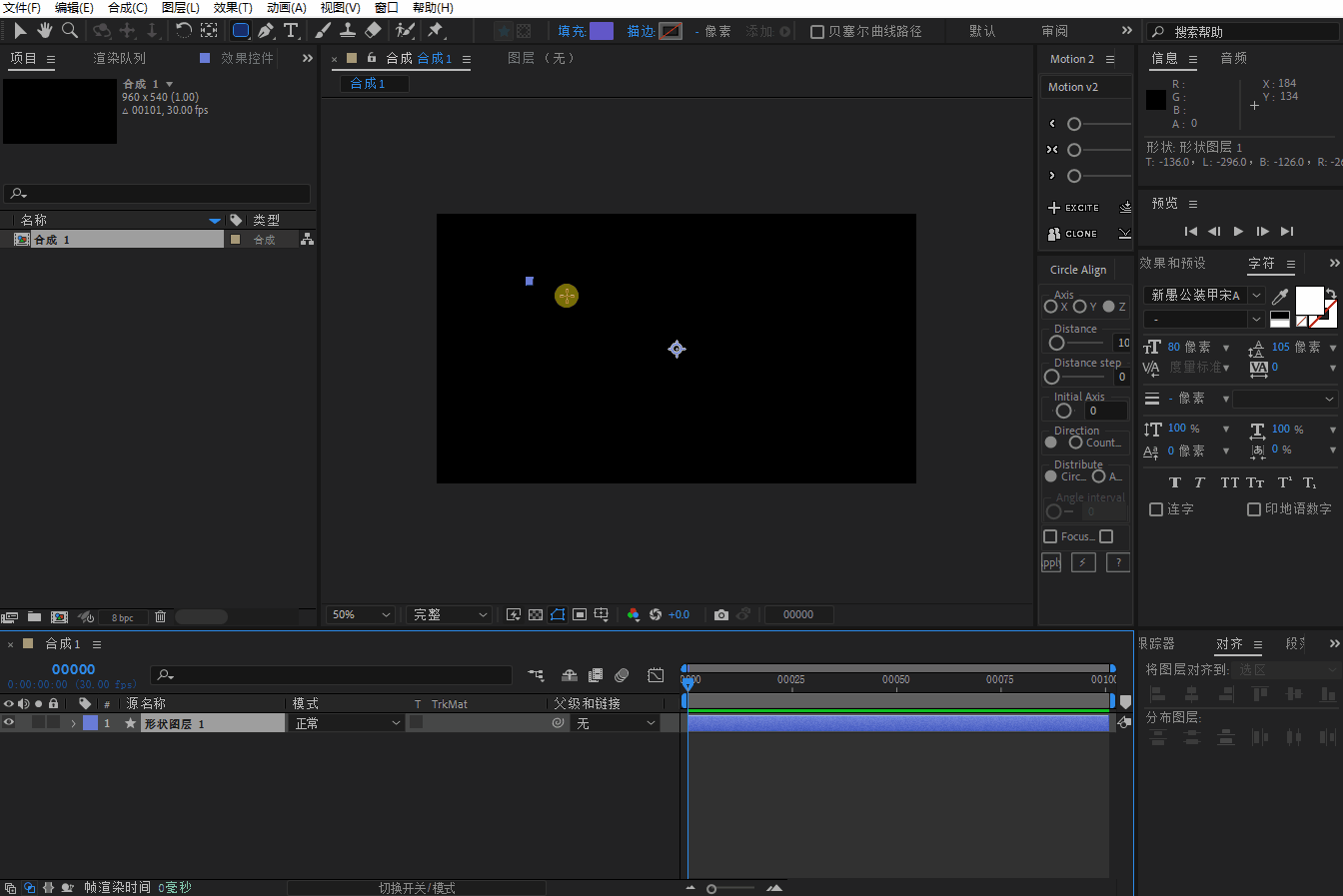
Task: Enable the Focus... checkbox
Action: pos(1050,536)
